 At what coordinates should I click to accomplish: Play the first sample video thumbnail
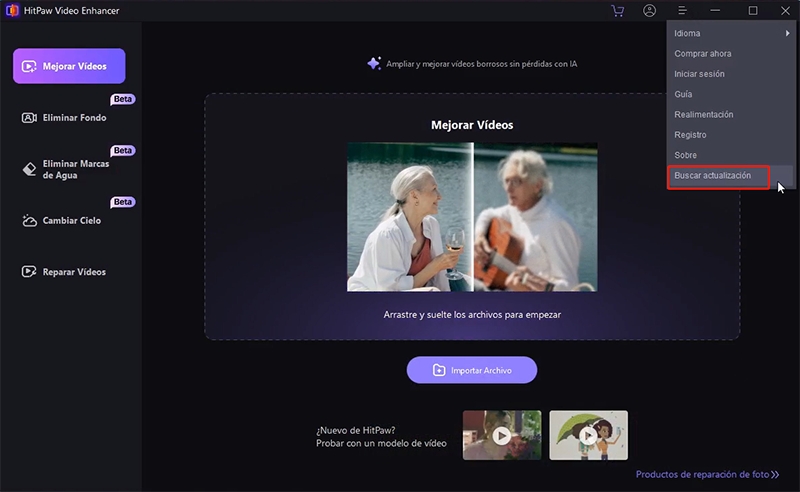click(502, 435)
